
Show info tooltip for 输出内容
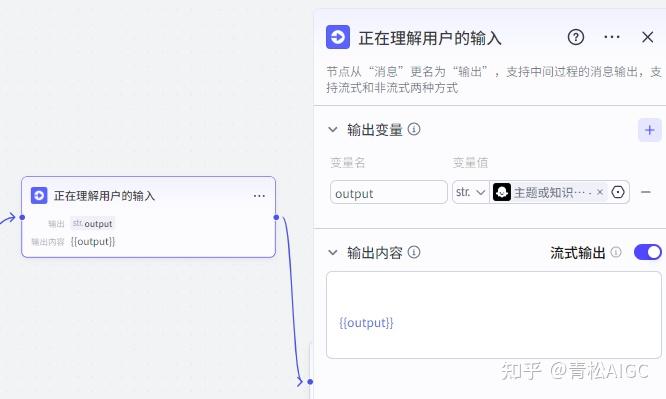[x=414, y=252]
